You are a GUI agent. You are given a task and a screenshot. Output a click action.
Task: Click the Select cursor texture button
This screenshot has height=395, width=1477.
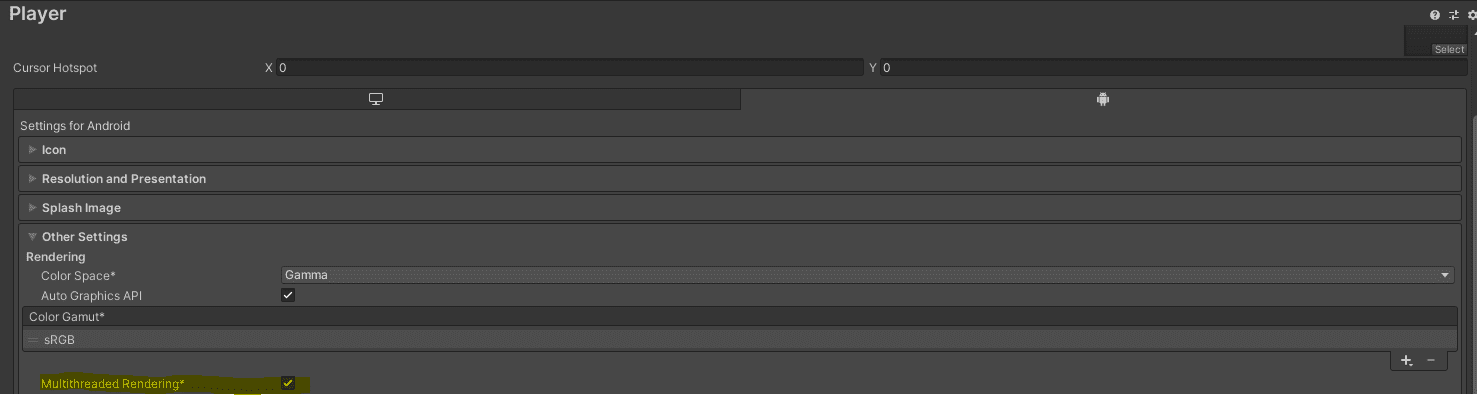pos(1449,50)
